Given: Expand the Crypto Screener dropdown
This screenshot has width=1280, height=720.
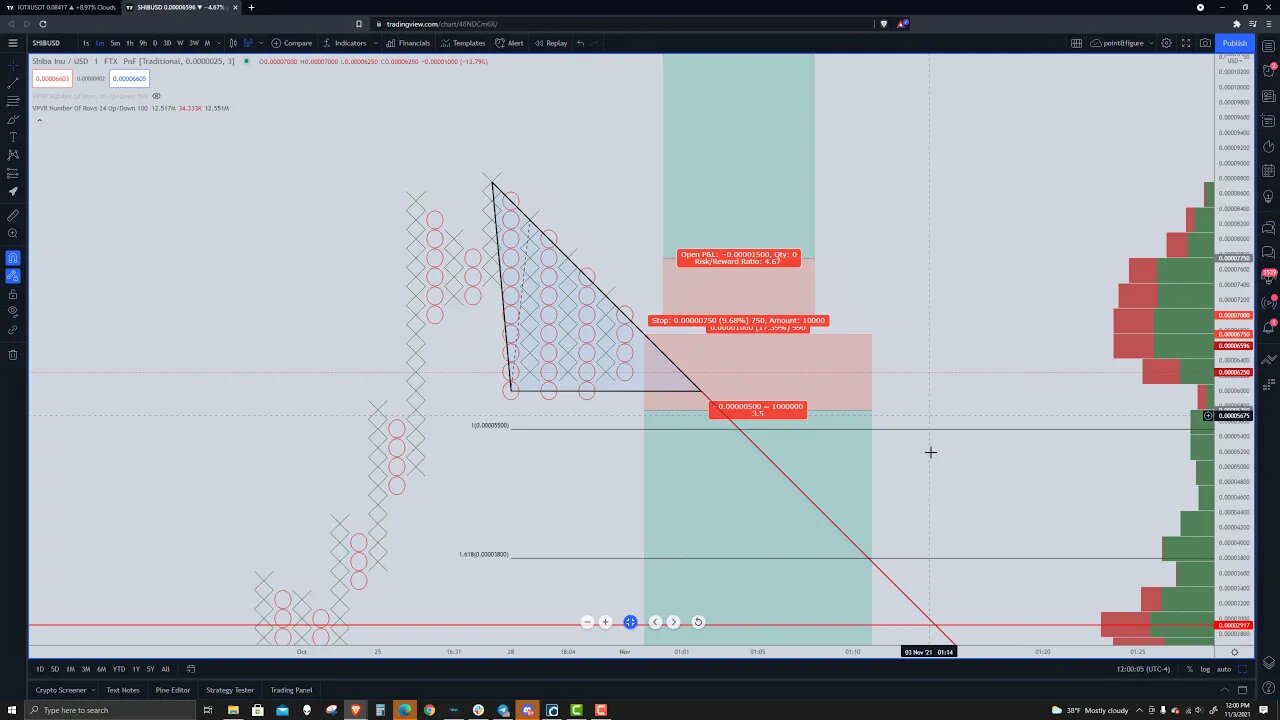Looking at the screenshot, I should 93,690.
